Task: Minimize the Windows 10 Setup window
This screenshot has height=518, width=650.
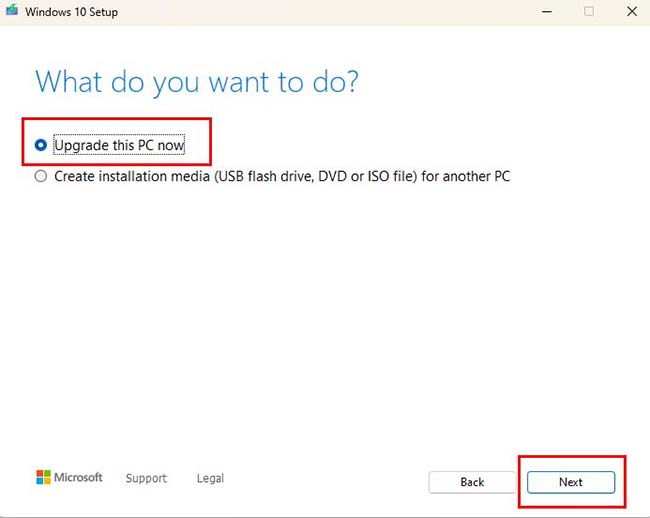Action: pyautogui.click(x=547, y=12)
